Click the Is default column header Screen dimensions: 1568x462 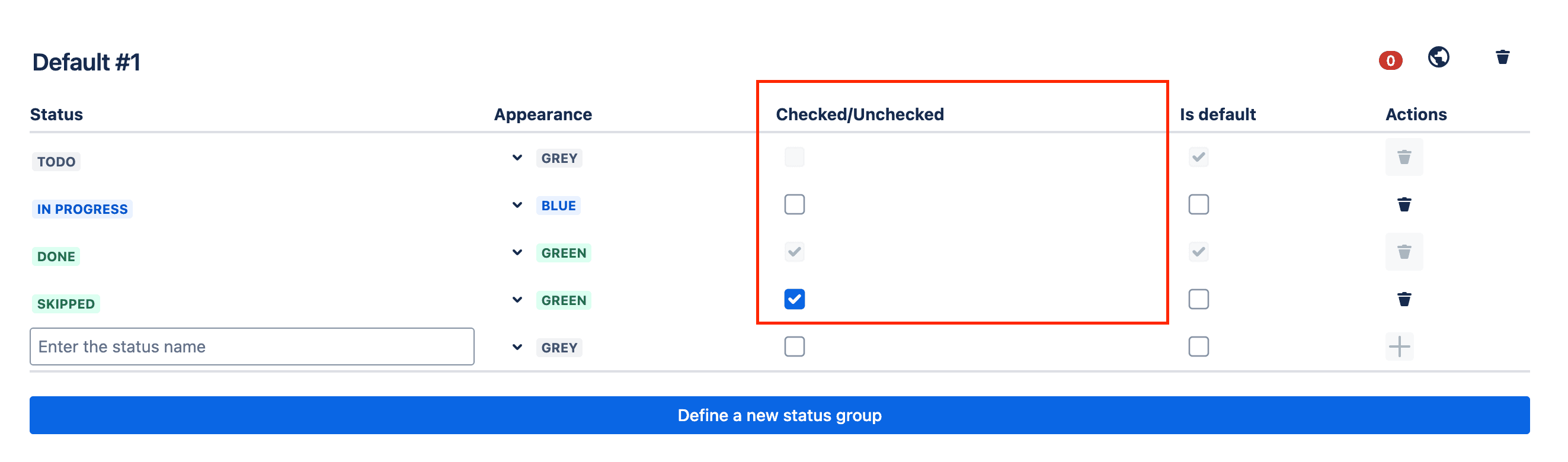point(1216,114)
